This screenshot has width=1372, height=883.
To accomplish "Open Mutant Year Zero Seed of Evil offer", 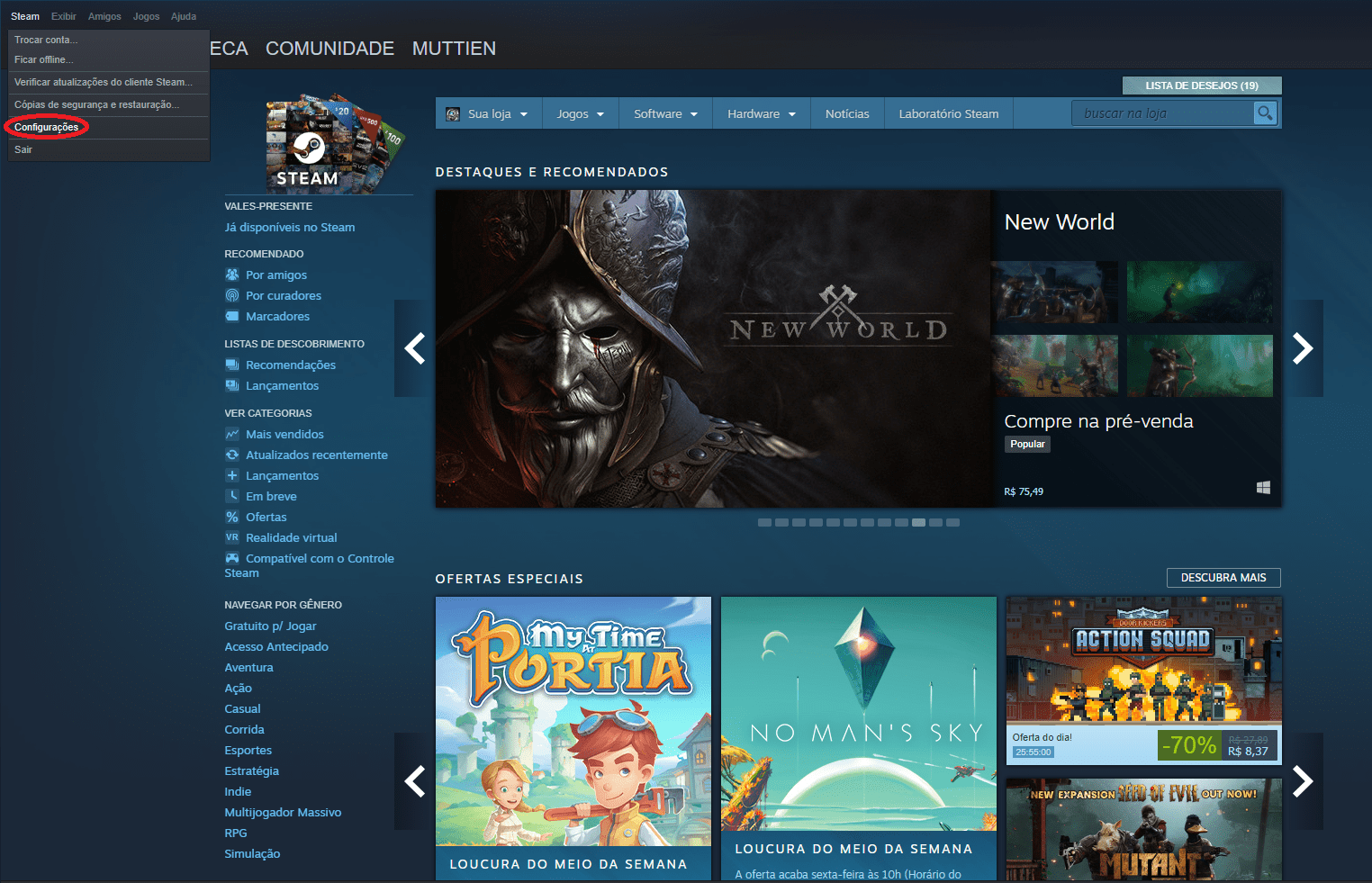I will click(1143, 830).
